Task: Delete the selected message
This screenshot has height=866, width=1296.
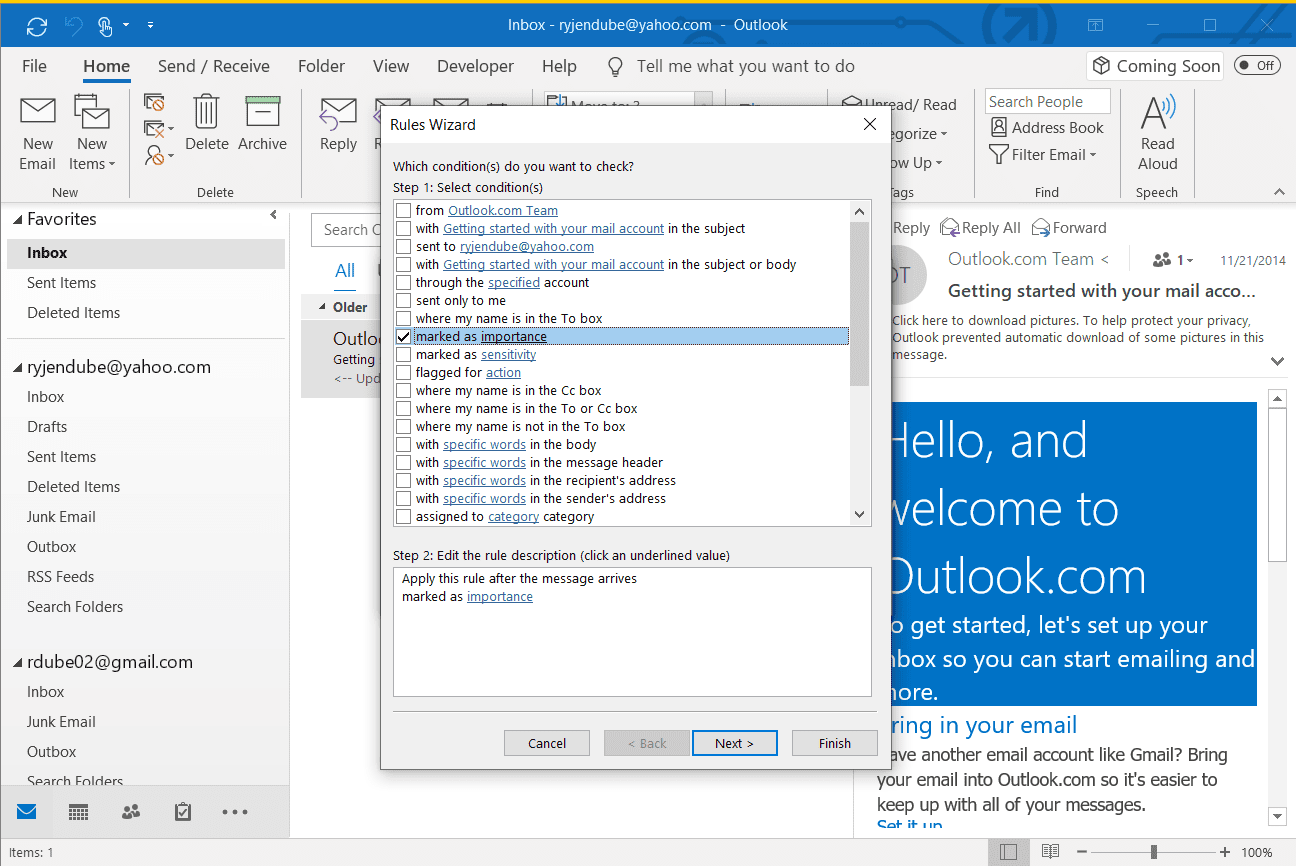Action: (207, 123)
